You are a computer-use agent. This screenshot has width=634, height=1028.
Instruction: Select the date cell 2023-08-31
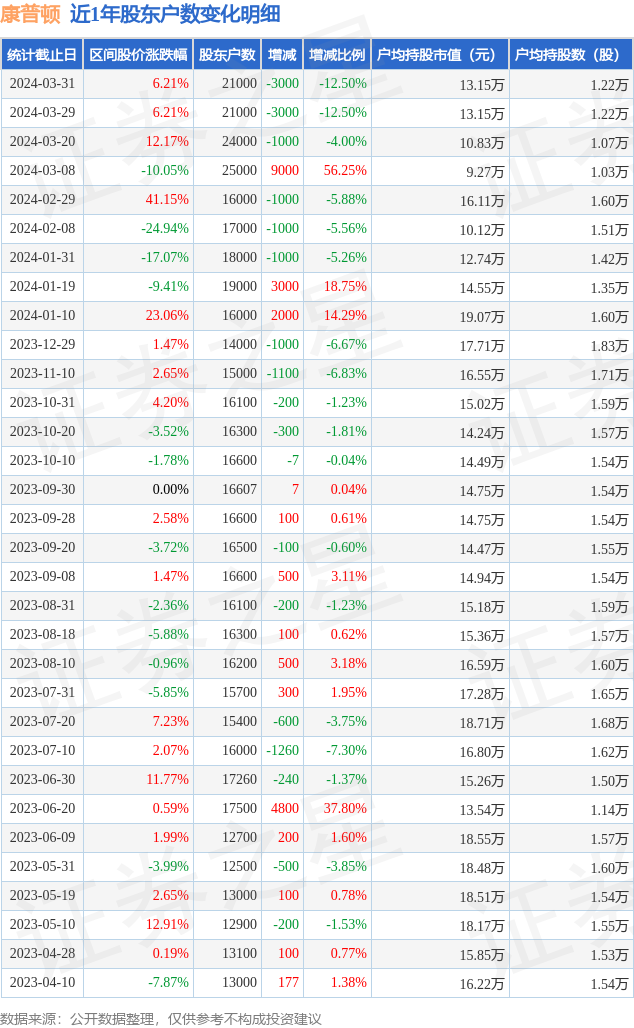click(43, 605)
